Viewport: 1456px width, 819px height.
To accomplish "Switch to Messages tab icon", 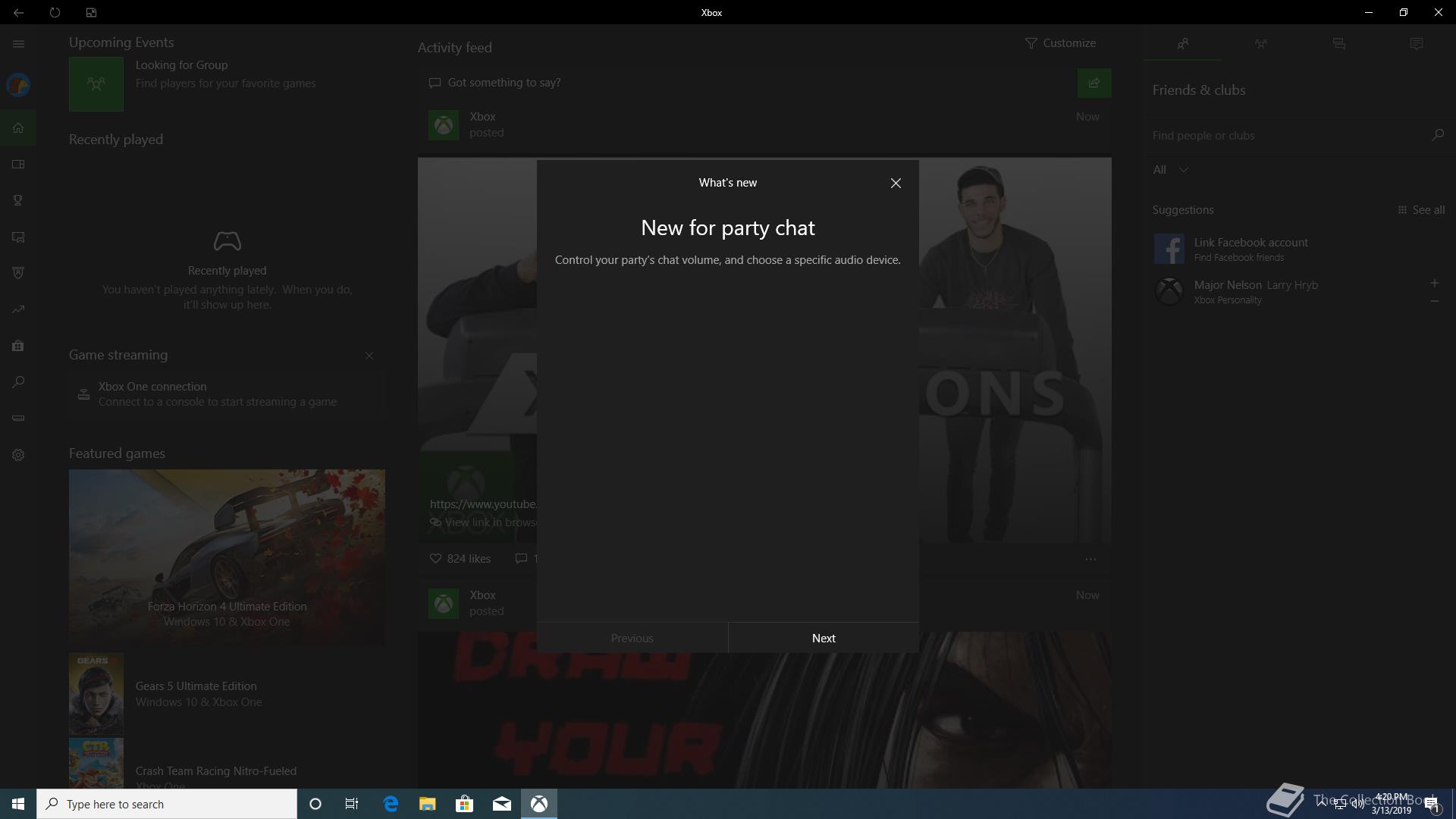I will [1338, 44].
